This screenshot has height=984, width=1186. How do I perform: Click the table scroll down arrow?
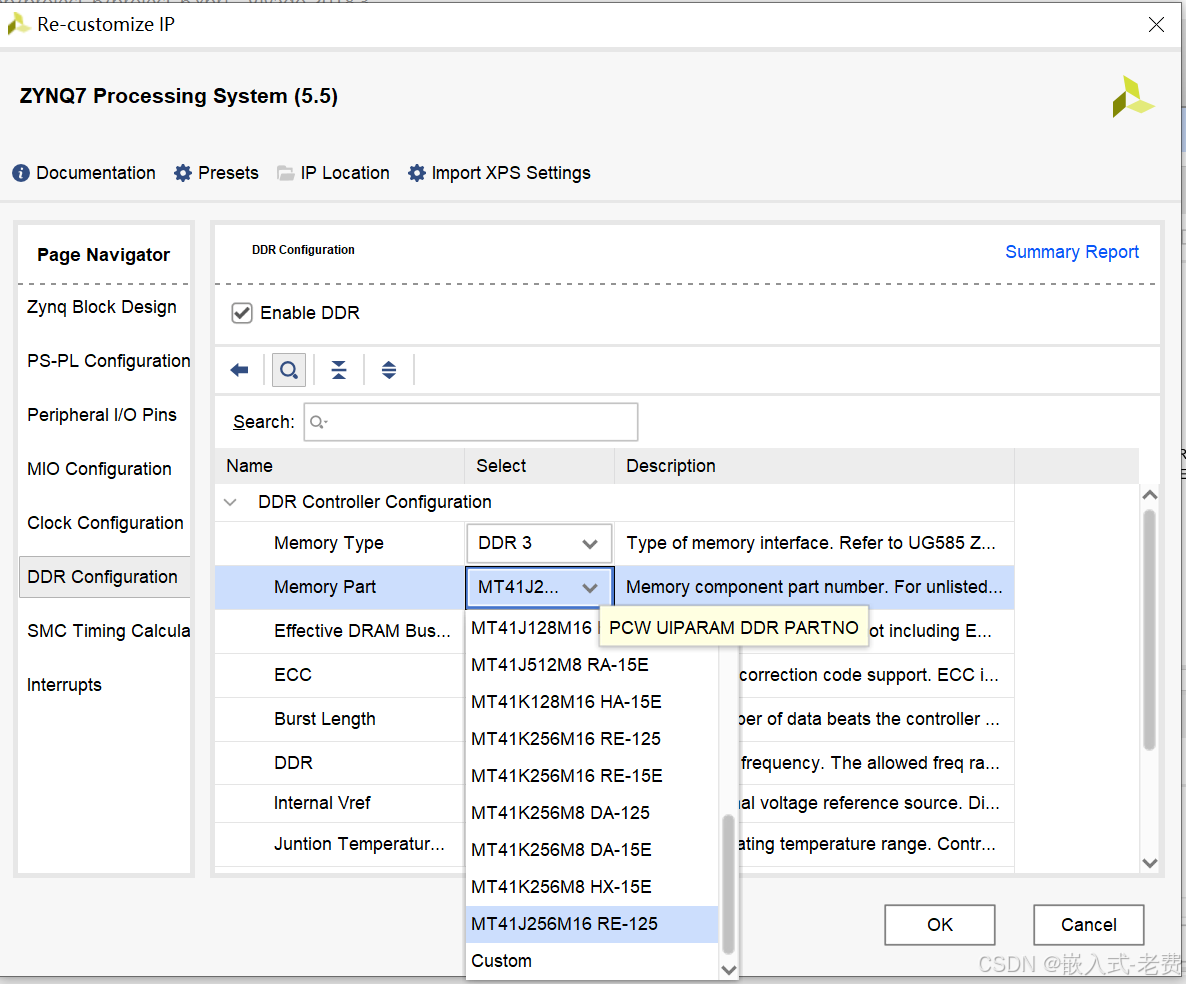tap(1150, 863)
